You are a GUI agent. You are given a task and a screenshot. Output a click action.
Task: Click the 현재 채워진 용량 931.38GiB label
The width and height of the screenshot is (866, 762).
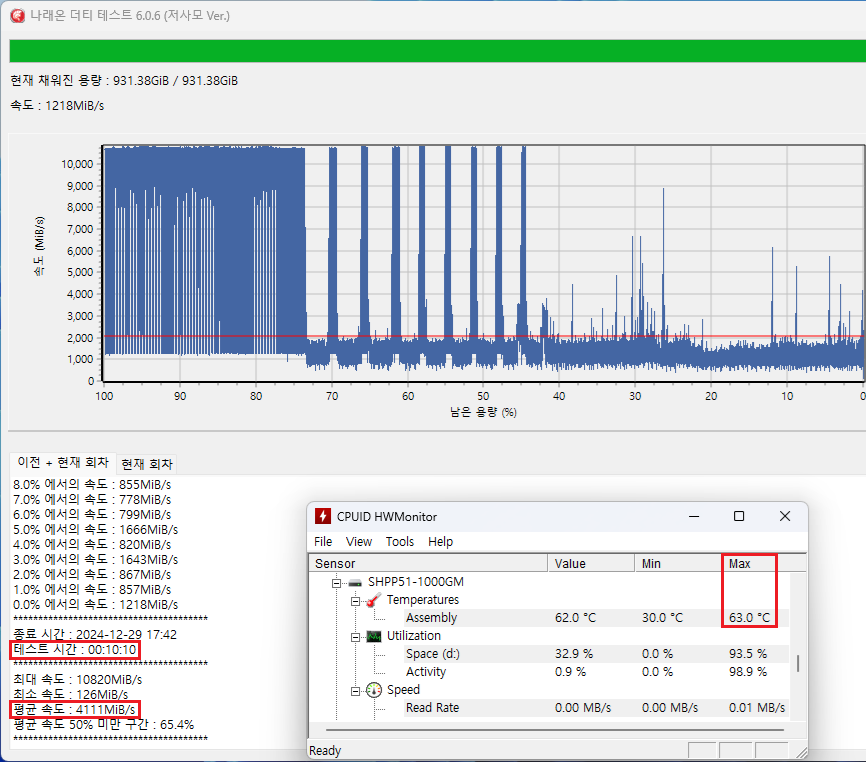click(124, 81)
